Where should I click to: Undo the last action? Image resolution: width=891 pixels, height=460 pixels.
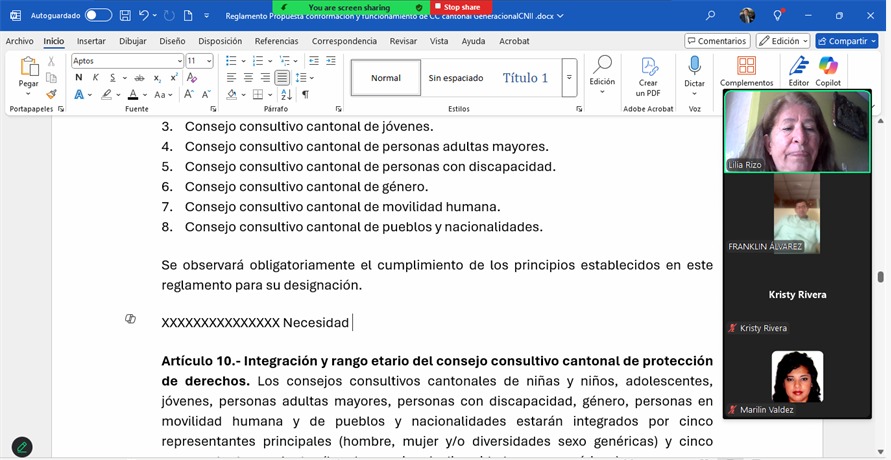(x=144, y=16)
